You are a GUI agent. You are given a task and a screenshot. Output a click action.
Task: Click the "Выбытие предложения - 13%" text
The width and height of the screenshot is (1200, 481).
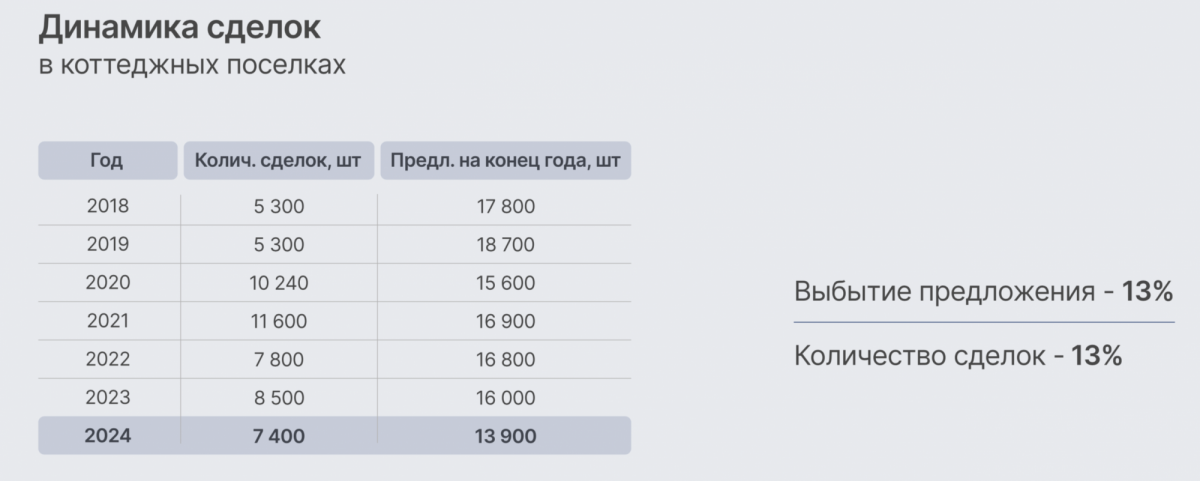983,292
